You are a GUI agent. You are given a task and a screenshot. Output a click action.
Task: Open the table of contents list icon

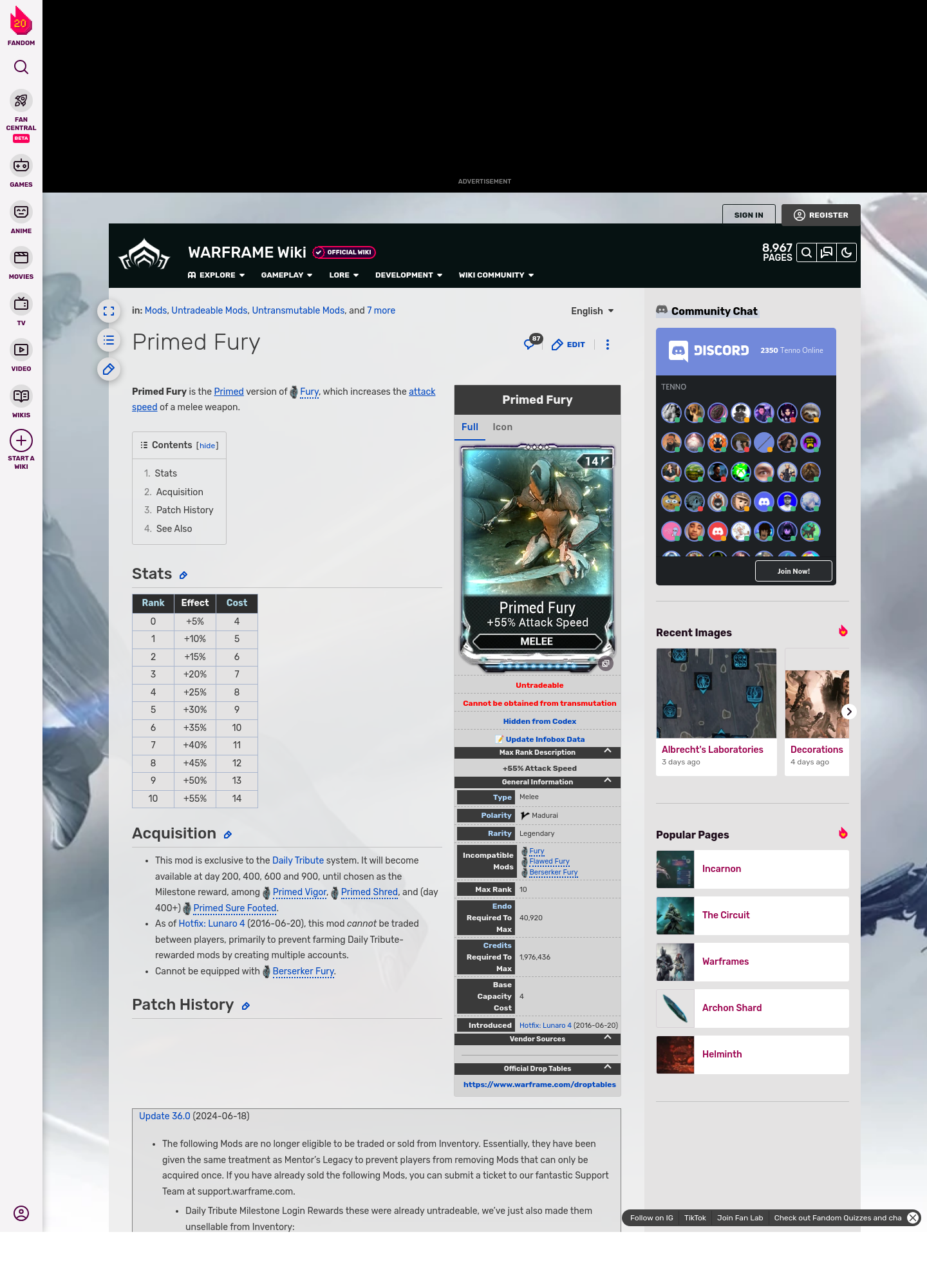[x=109, y=340]
